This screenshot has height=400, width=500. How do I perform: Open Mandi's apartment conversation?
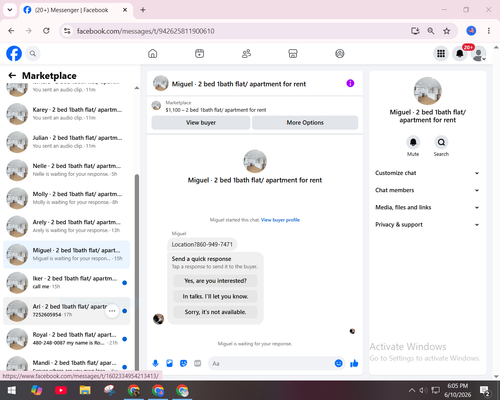67,363
